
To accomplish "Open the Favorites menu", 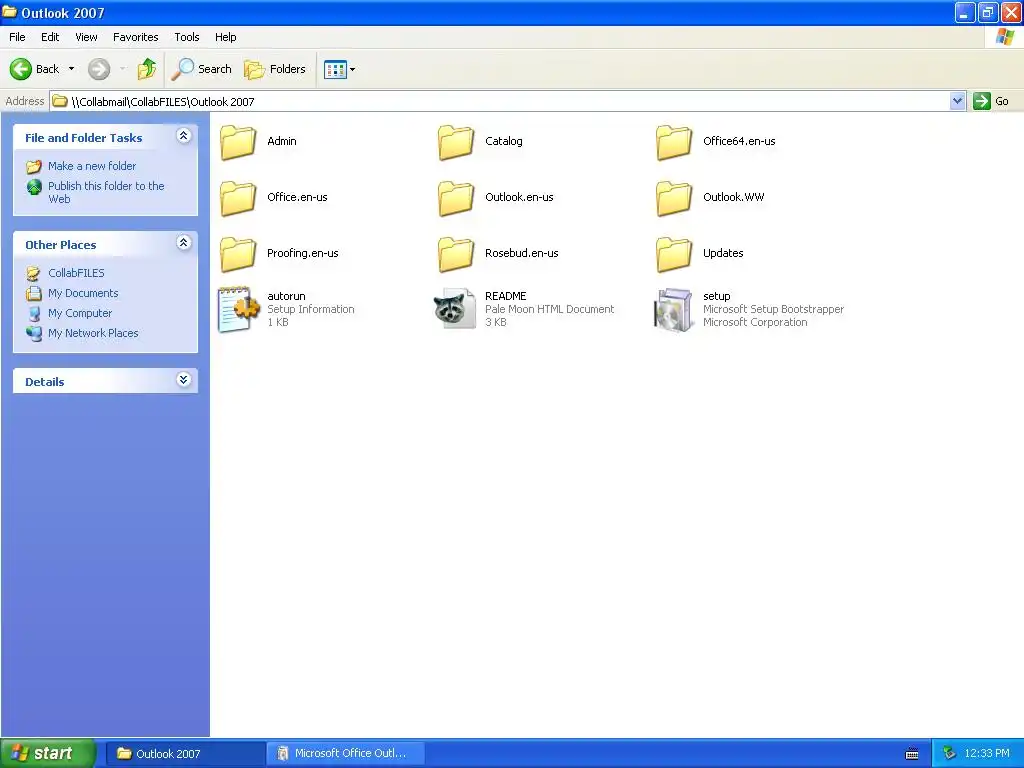I will pos(135,37).
